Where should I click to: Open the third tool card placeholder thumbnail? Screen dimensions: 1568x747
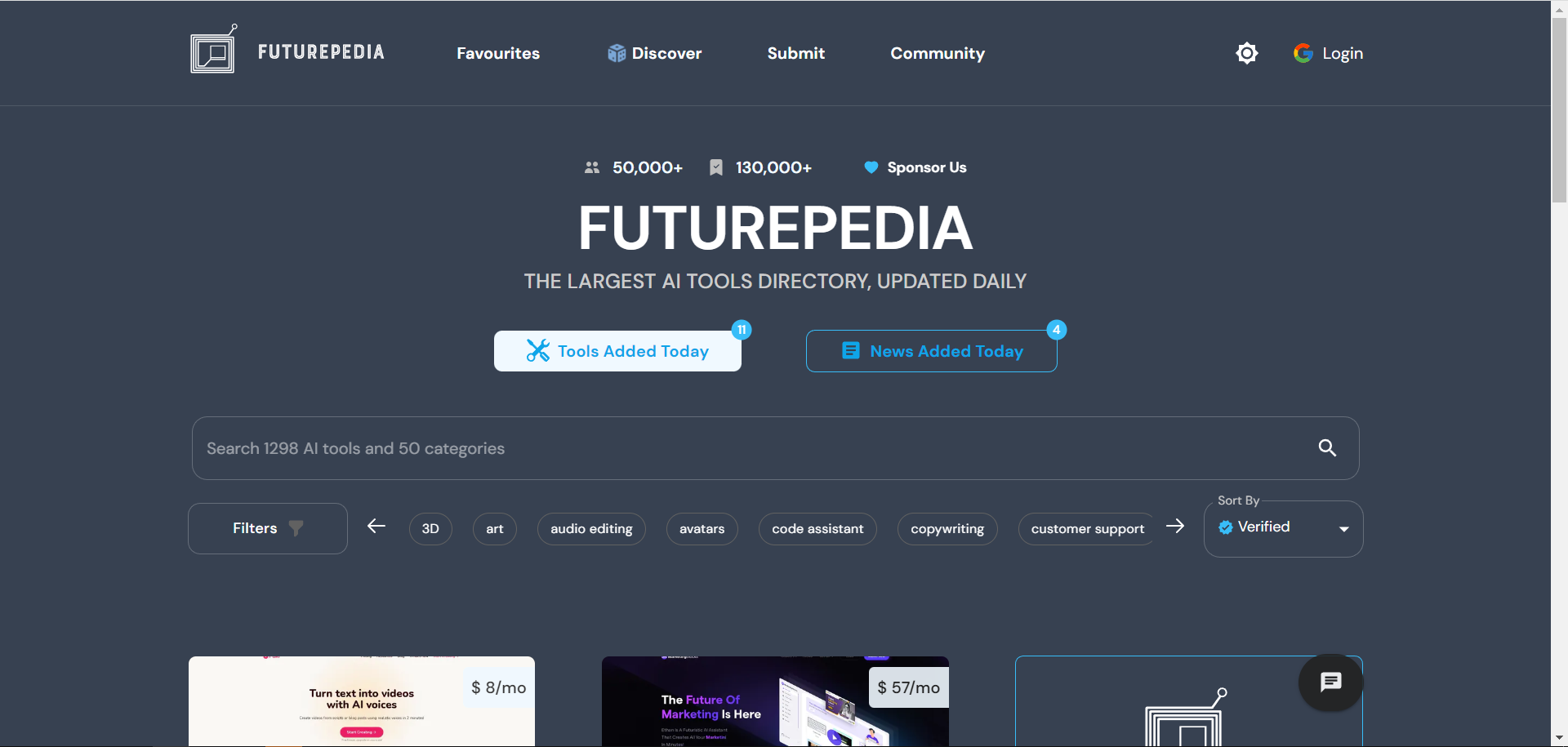point(1188,701)
